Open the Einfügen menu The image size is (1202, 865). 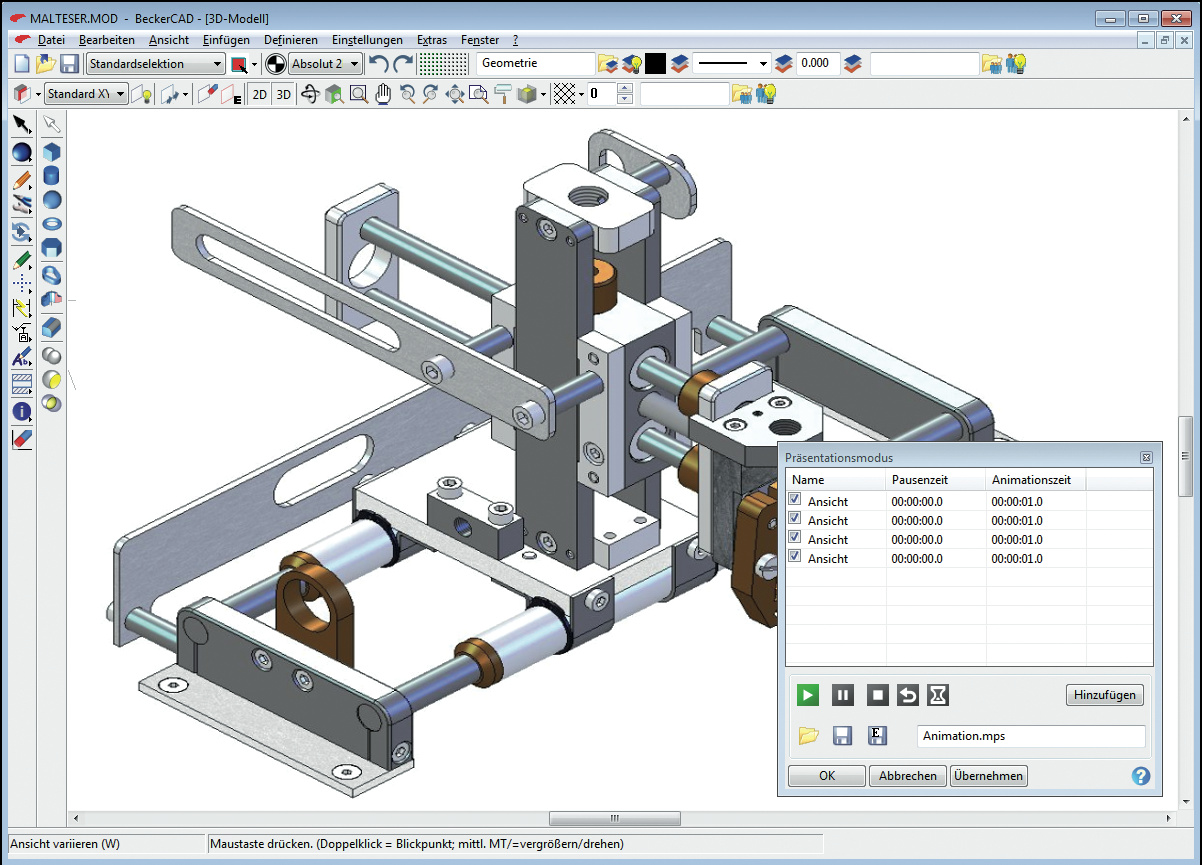click(x=226, y=40)
